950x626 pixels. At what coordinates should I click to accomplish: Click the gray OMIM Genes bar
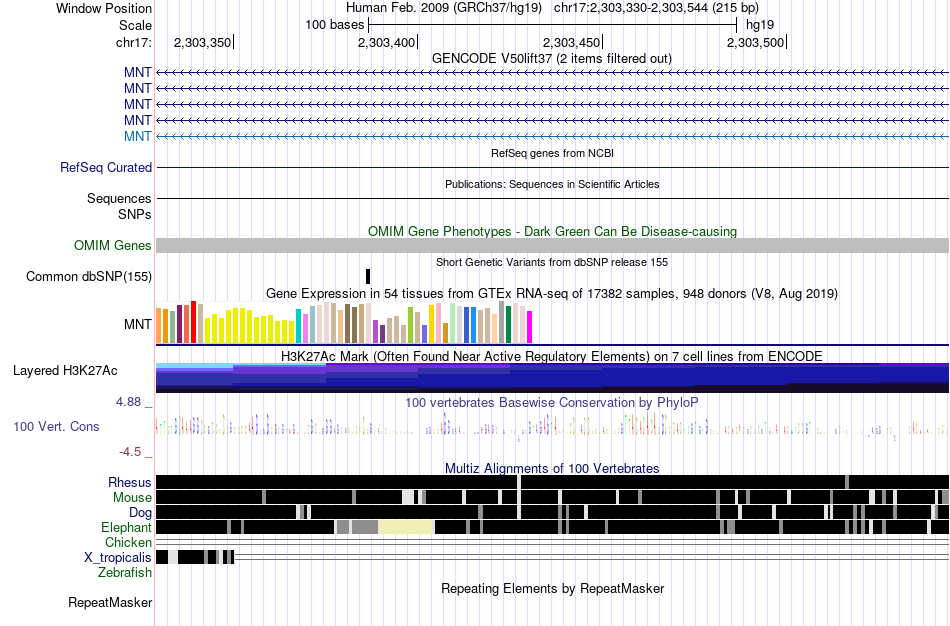[553, 245]
